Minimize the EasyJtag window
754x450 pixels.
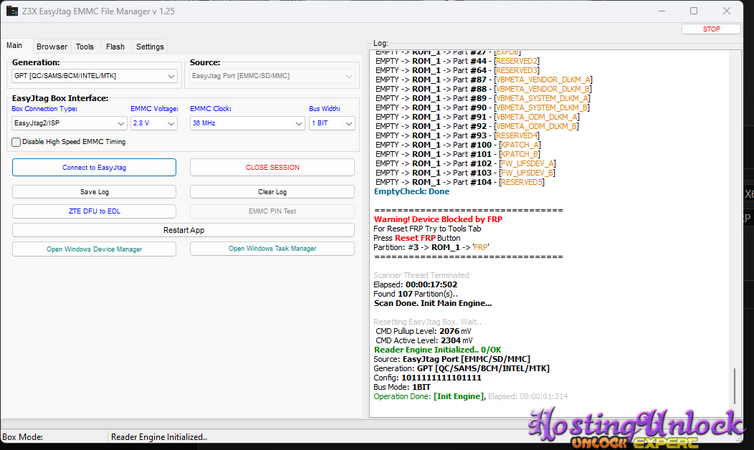click(x=648, y=10)
